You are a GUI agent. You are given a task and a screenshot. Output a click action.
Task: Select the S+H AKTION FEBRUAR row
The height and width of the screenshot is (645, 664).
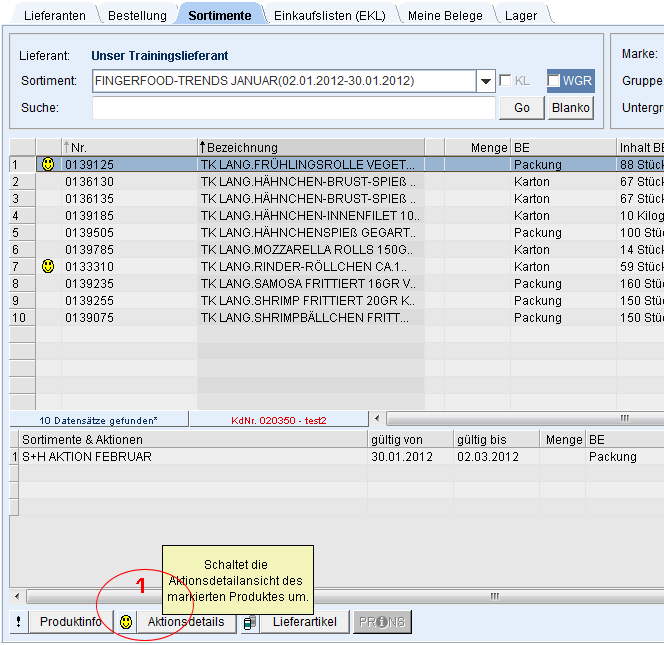point(190,457)
